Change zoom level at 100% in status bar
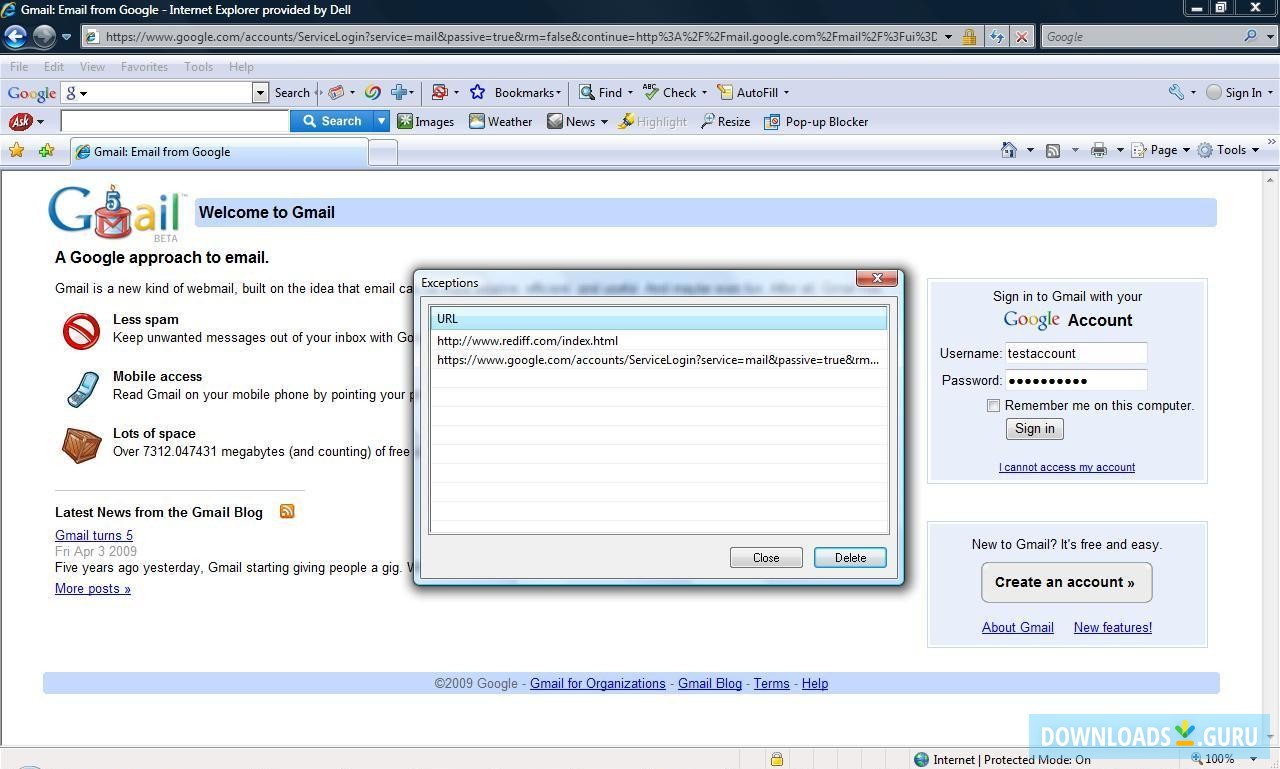1280x769 pixels. tap(1219, 759)
